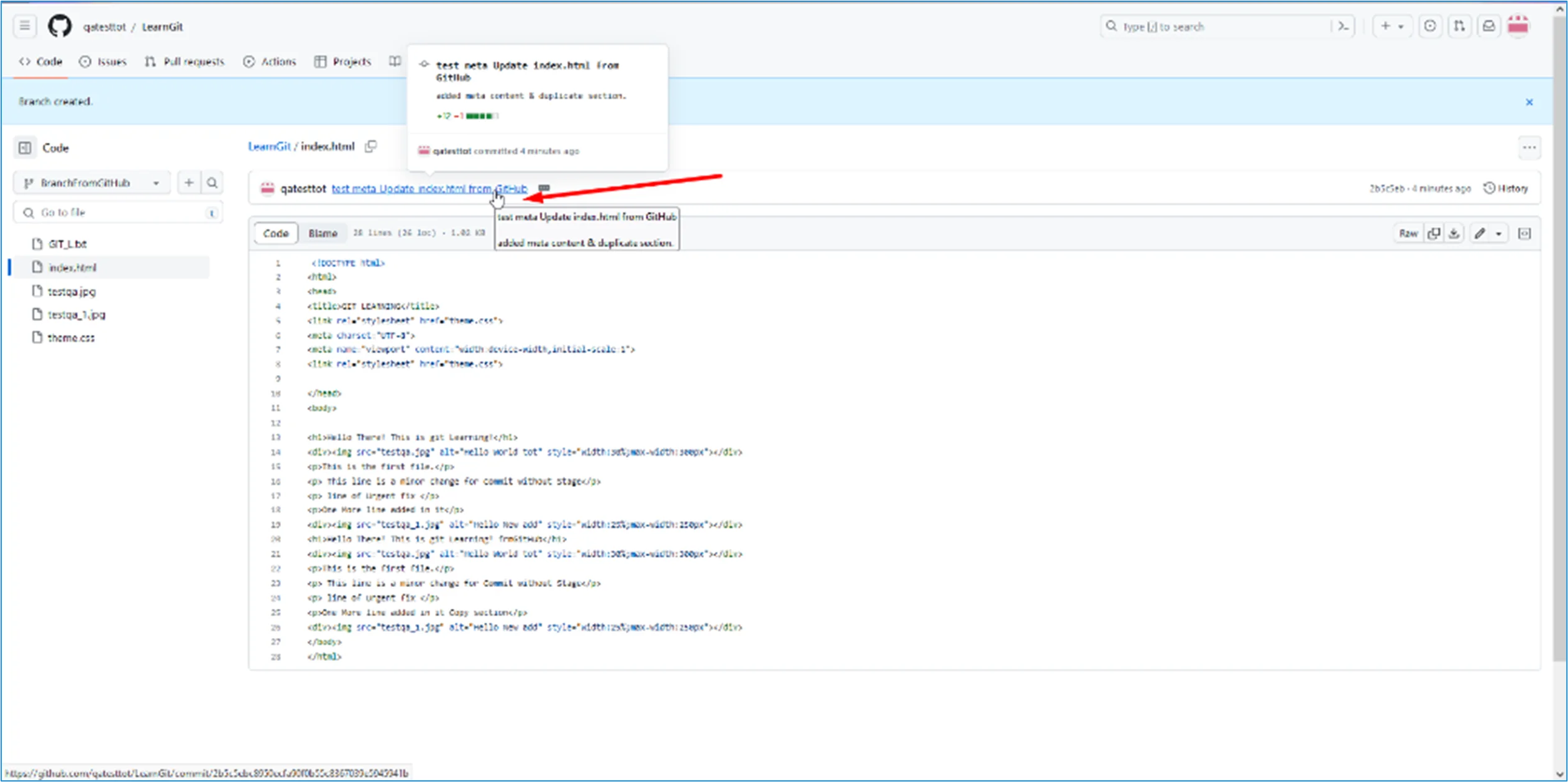Edit file with pencil icon

[1480, 234]
